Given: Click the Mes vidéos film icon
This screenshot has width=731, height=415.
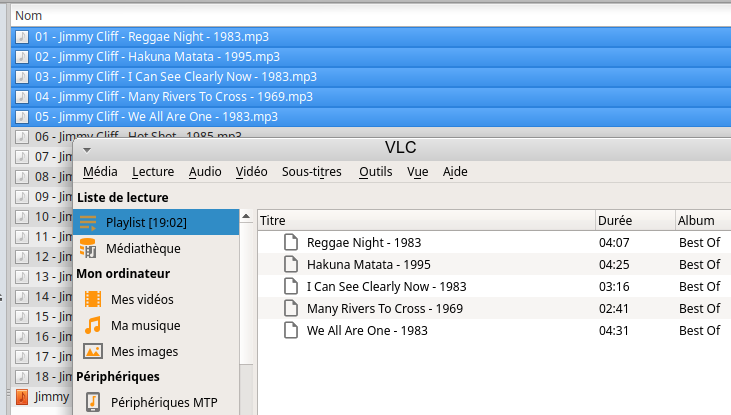Looking at the screenshot, I should pyautogui.click(x=93, y=299).
